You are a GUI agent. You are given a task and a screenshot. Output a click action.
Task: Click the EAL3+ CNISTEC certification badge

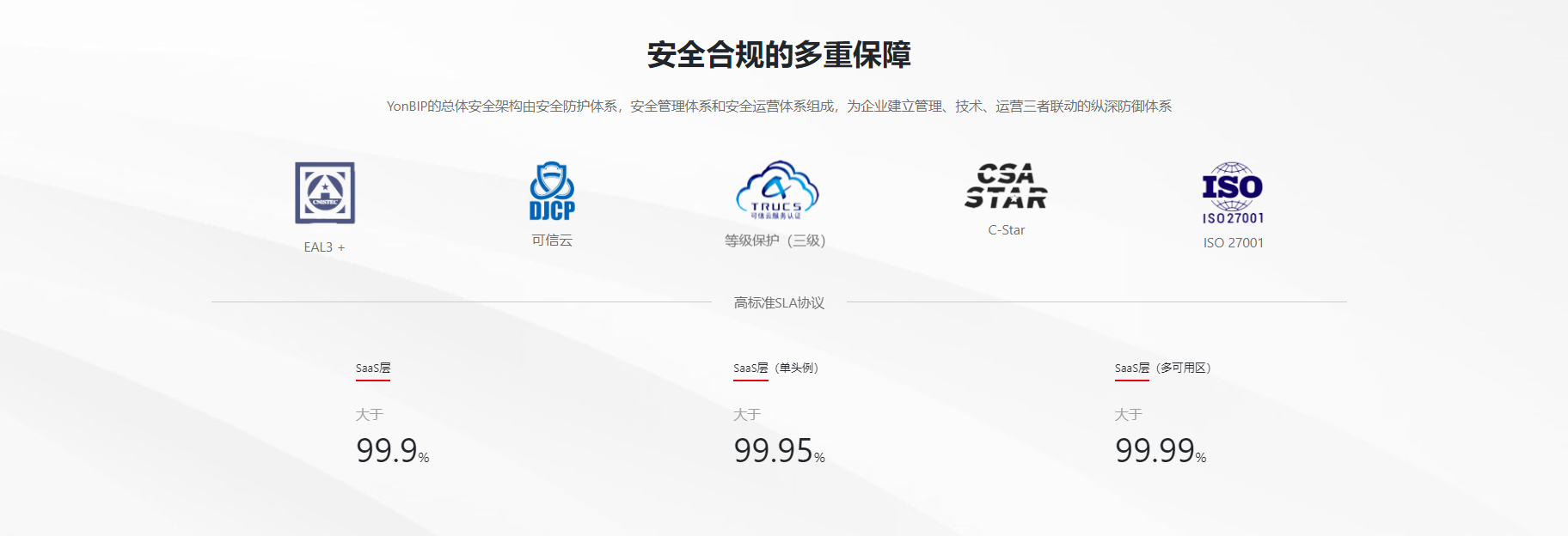point(325,193)
